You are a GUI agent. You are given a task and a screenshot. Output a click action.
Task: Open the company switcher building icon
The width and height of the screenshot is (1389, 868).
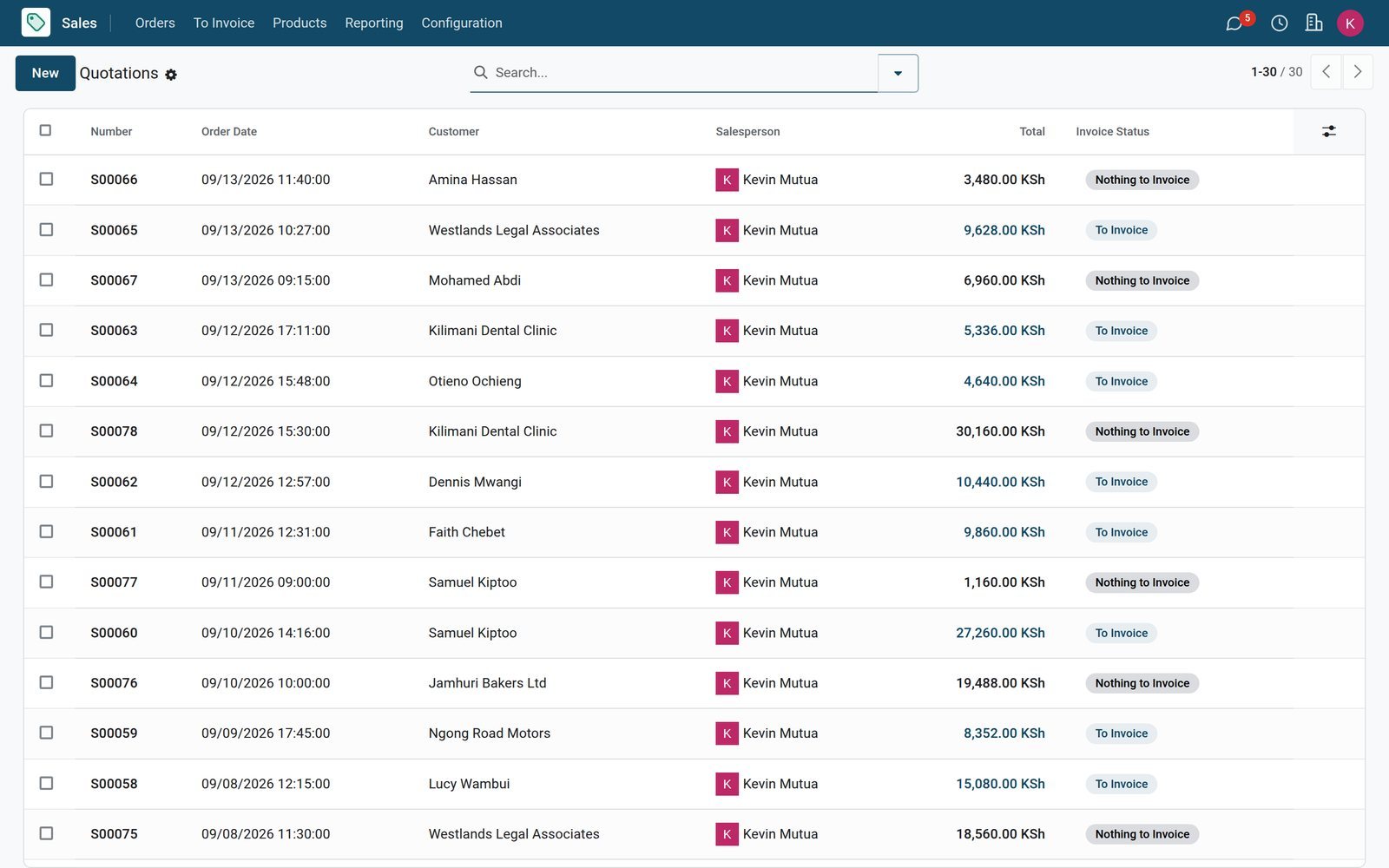pos(1313,23)
